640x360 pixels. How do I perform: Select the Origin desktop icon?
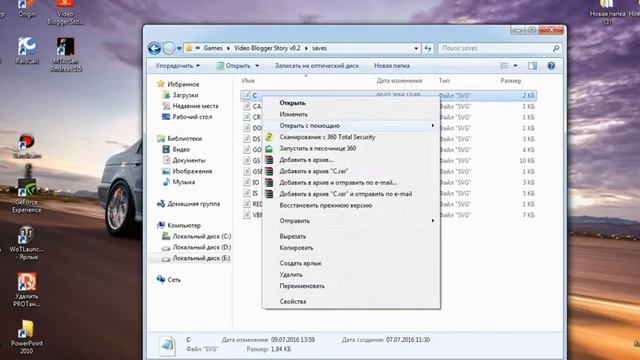(x=27, y=9)
